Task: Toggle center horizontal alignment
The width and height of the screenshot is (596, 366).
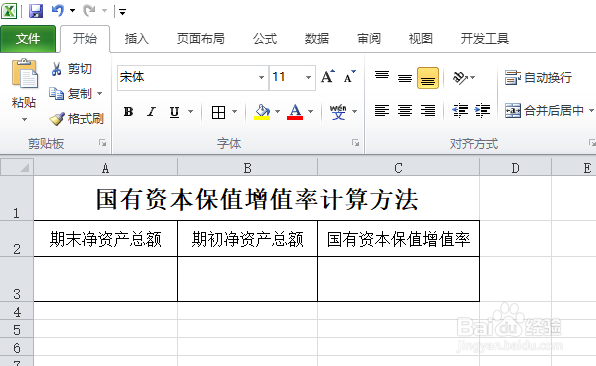Action: [x=405, y=111]
